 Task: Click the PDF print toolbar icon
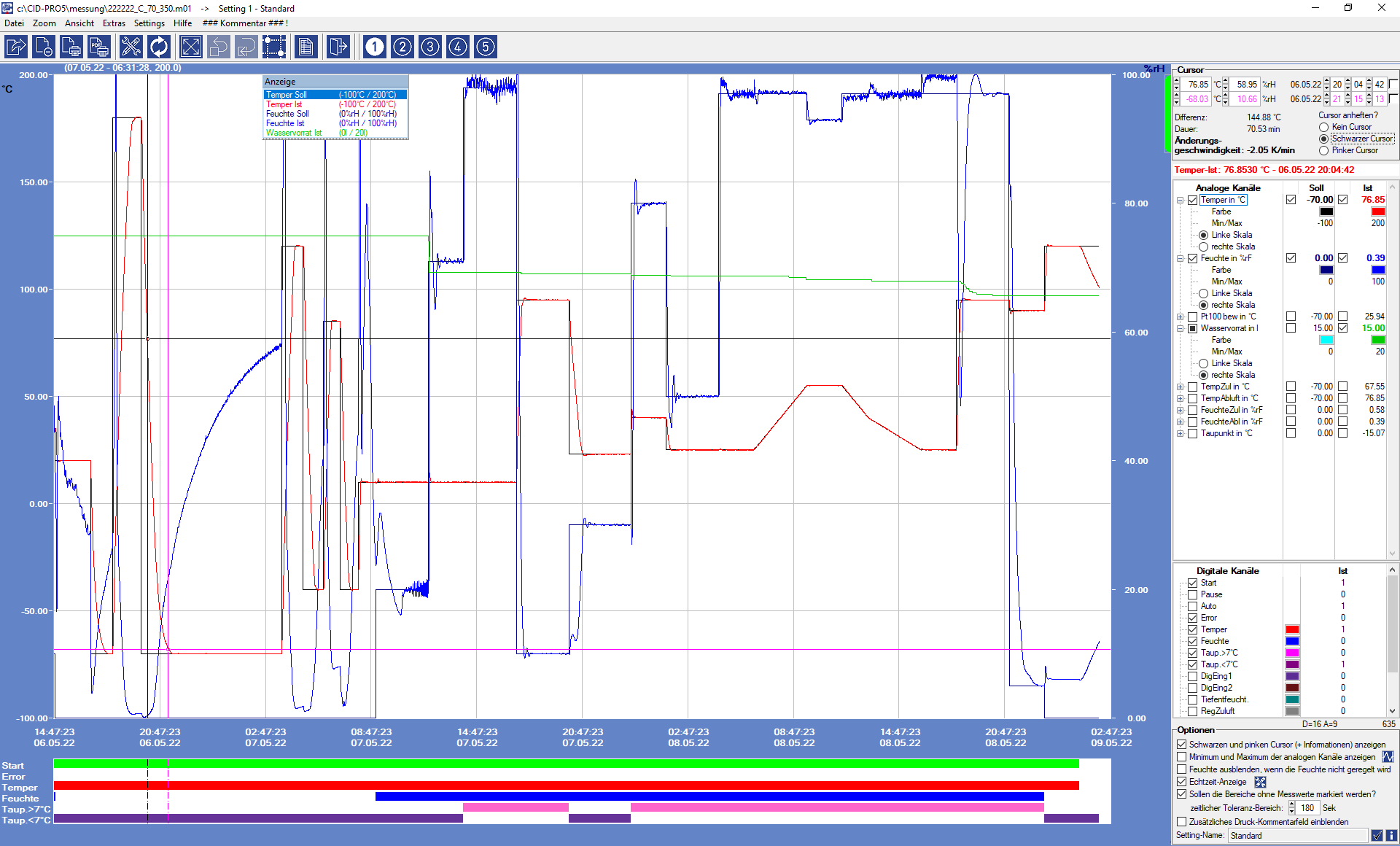tap(98, 47)
